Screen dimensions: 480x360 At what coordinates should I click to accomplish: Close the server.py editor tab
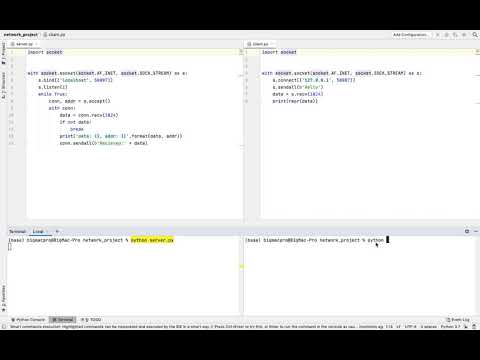(x=36, y=44)
